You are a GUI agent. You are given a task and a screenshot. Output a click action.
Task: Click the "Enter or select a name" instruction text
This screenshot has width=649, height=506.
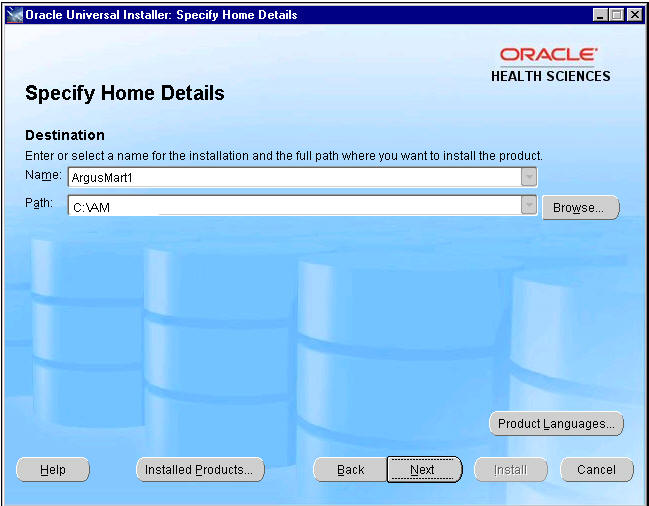(284, 156)
